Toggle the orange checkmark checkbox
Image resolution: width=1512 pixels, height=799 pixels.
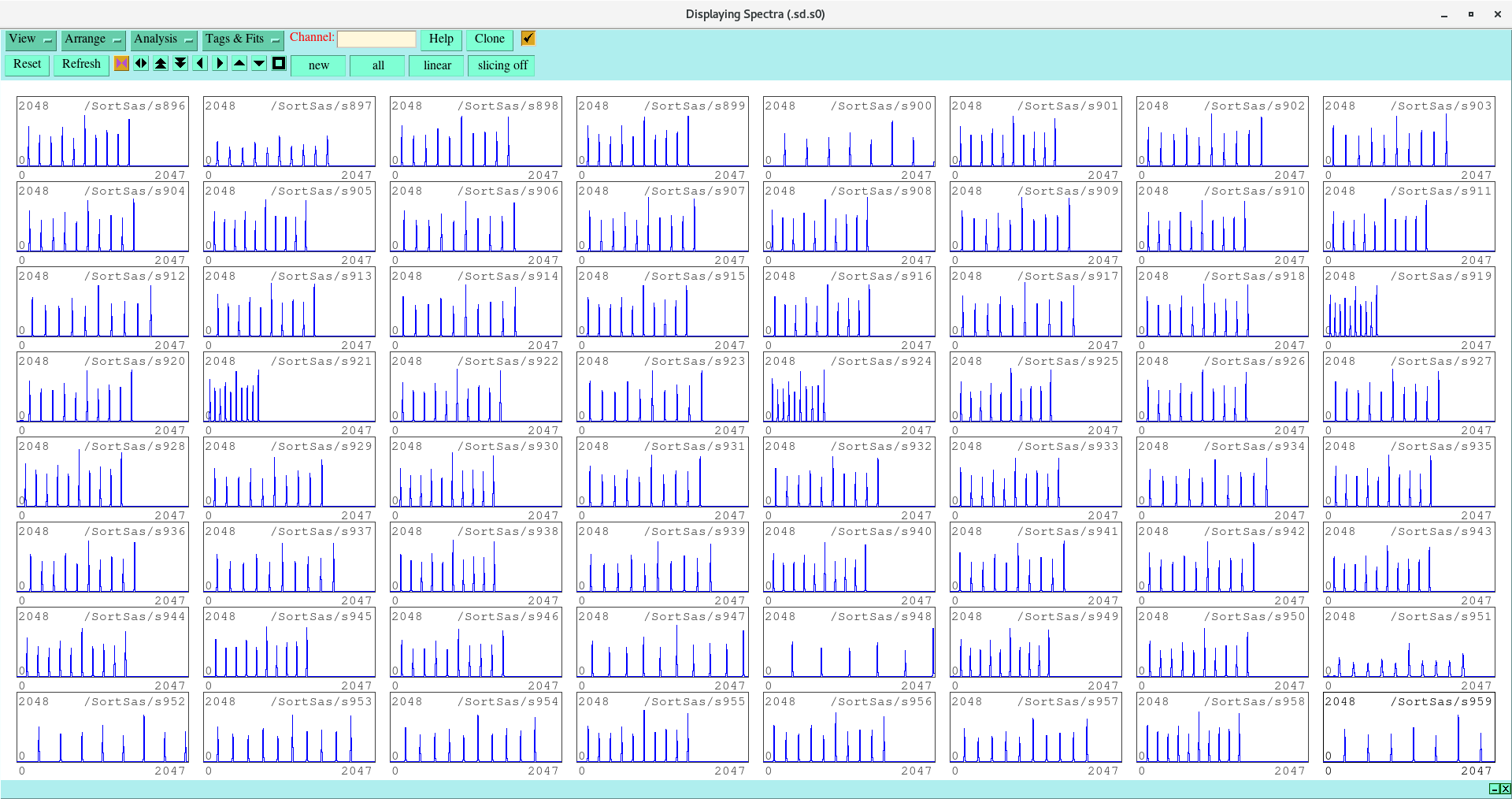528,38
